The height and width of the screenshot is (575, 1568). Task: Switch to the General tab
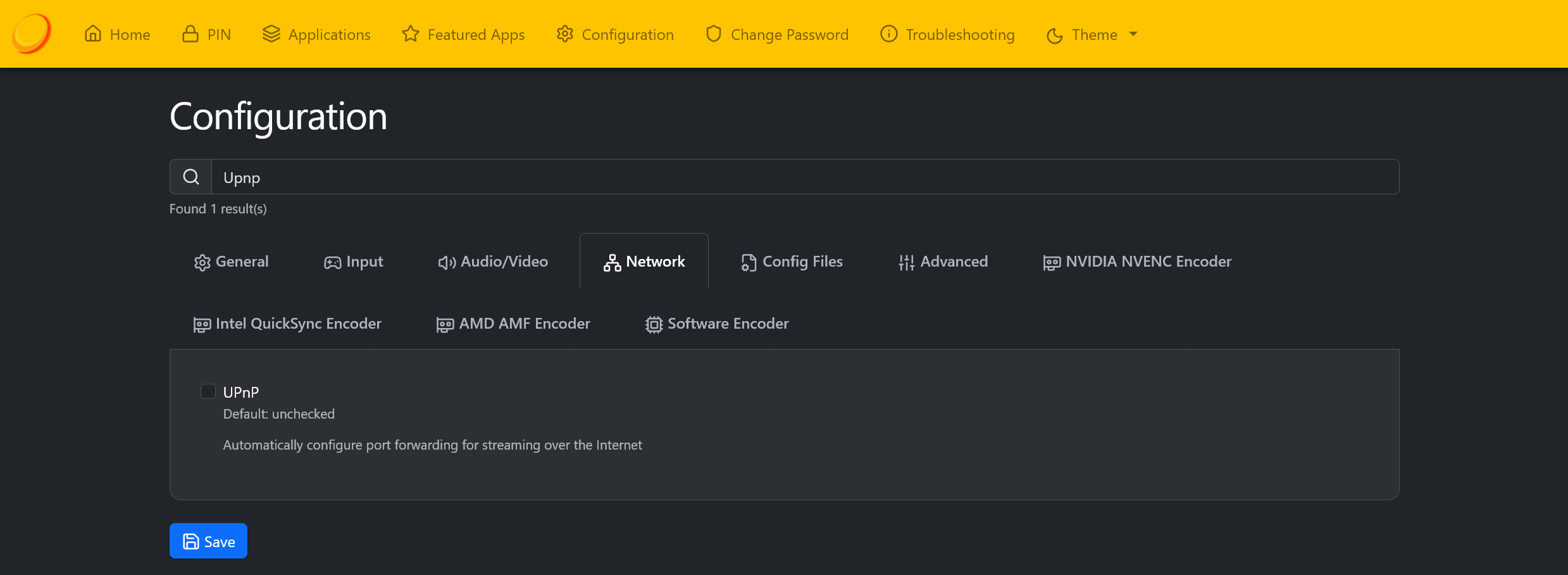point(232,262)
